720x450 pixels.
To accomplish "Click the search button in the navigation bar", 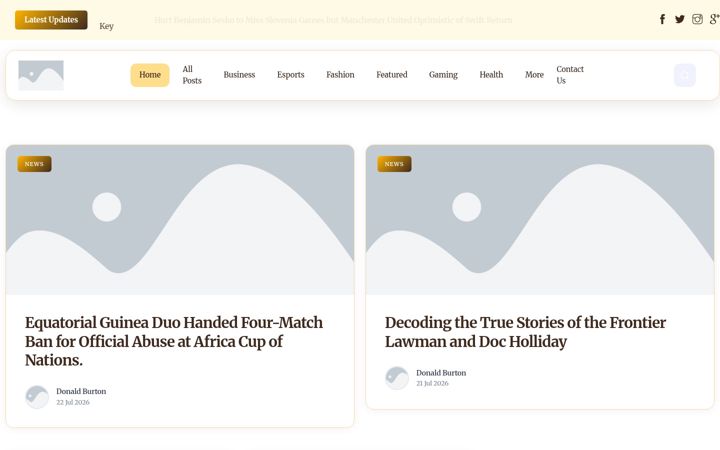I will (x=685, y=75).
